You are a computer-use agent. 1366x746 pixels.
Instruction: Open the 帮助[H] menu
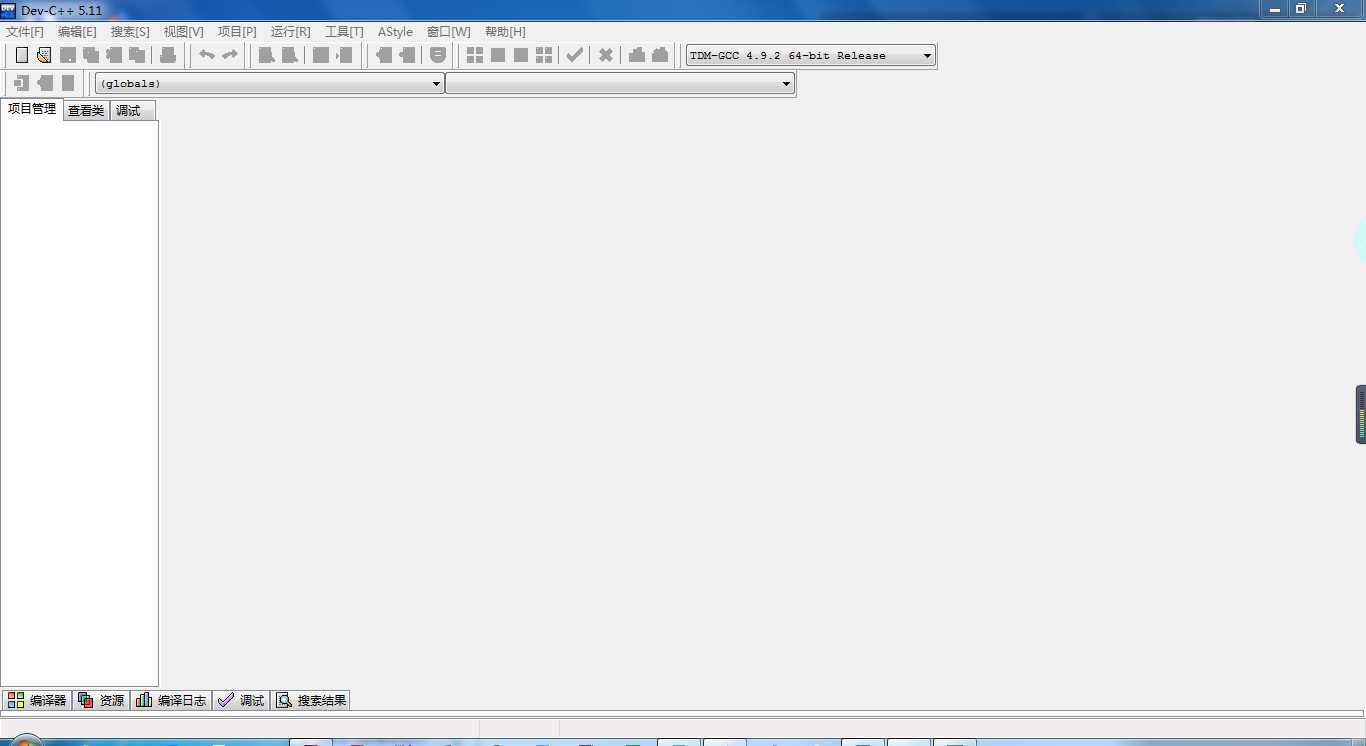tap(505, 32)
